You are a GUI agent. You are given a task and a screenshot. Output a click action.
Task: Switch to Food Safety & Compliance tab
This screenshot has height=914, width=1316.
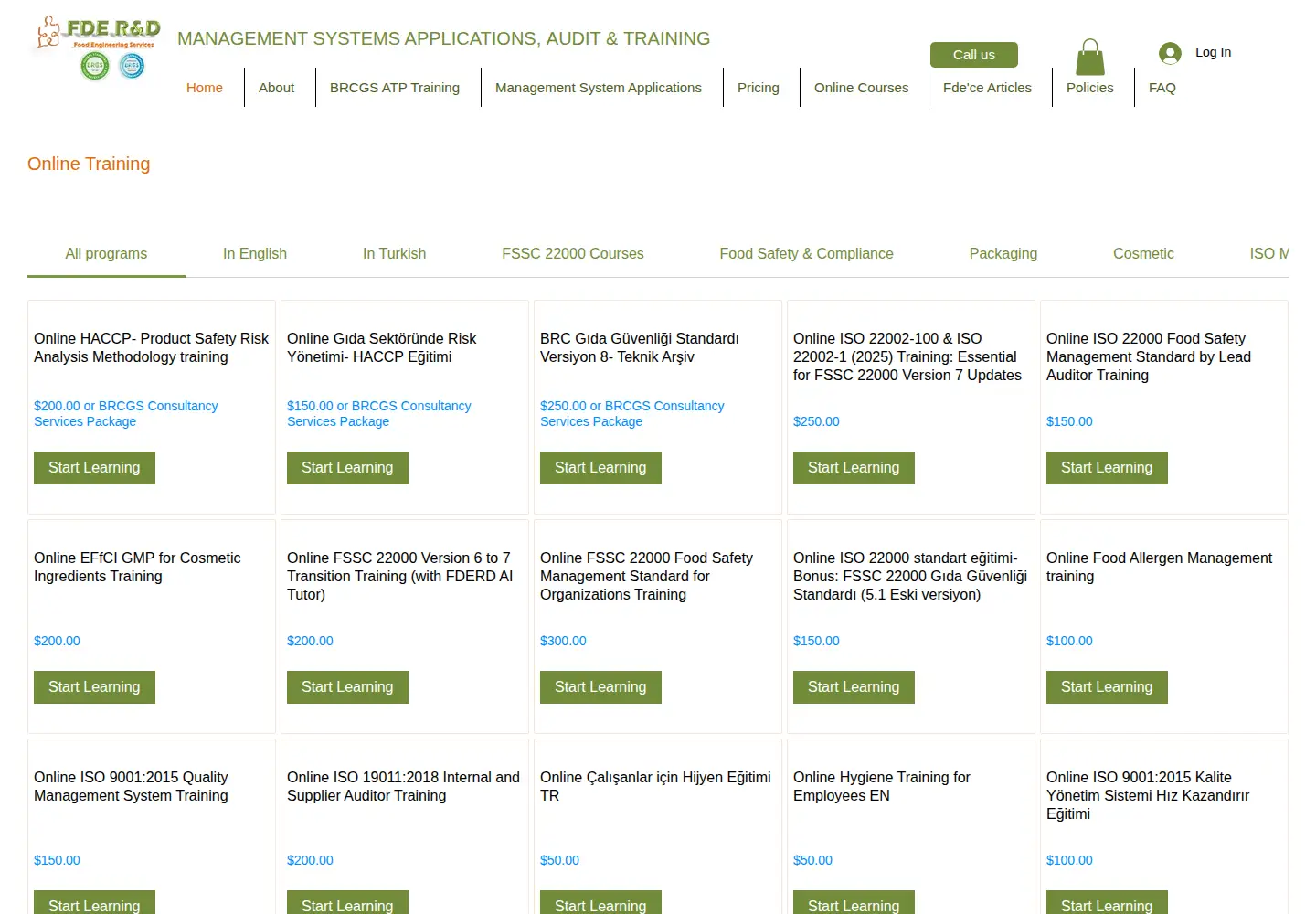[807, 254]
